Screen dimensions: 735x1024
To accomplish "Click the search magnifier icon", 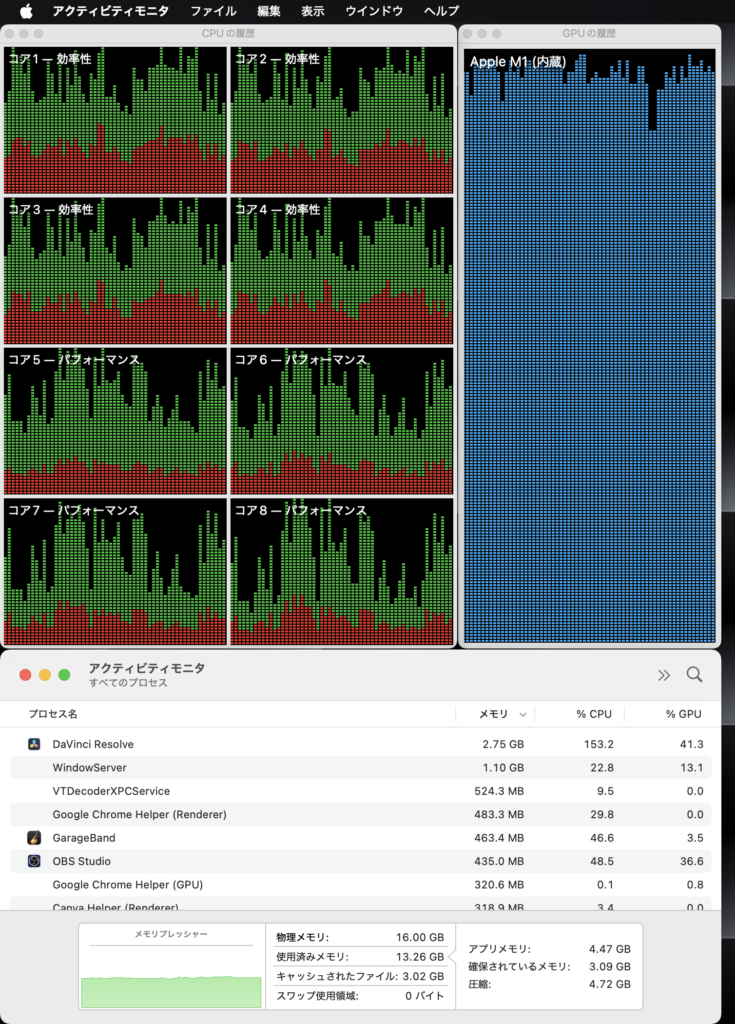I will click(x=694, y=675).
